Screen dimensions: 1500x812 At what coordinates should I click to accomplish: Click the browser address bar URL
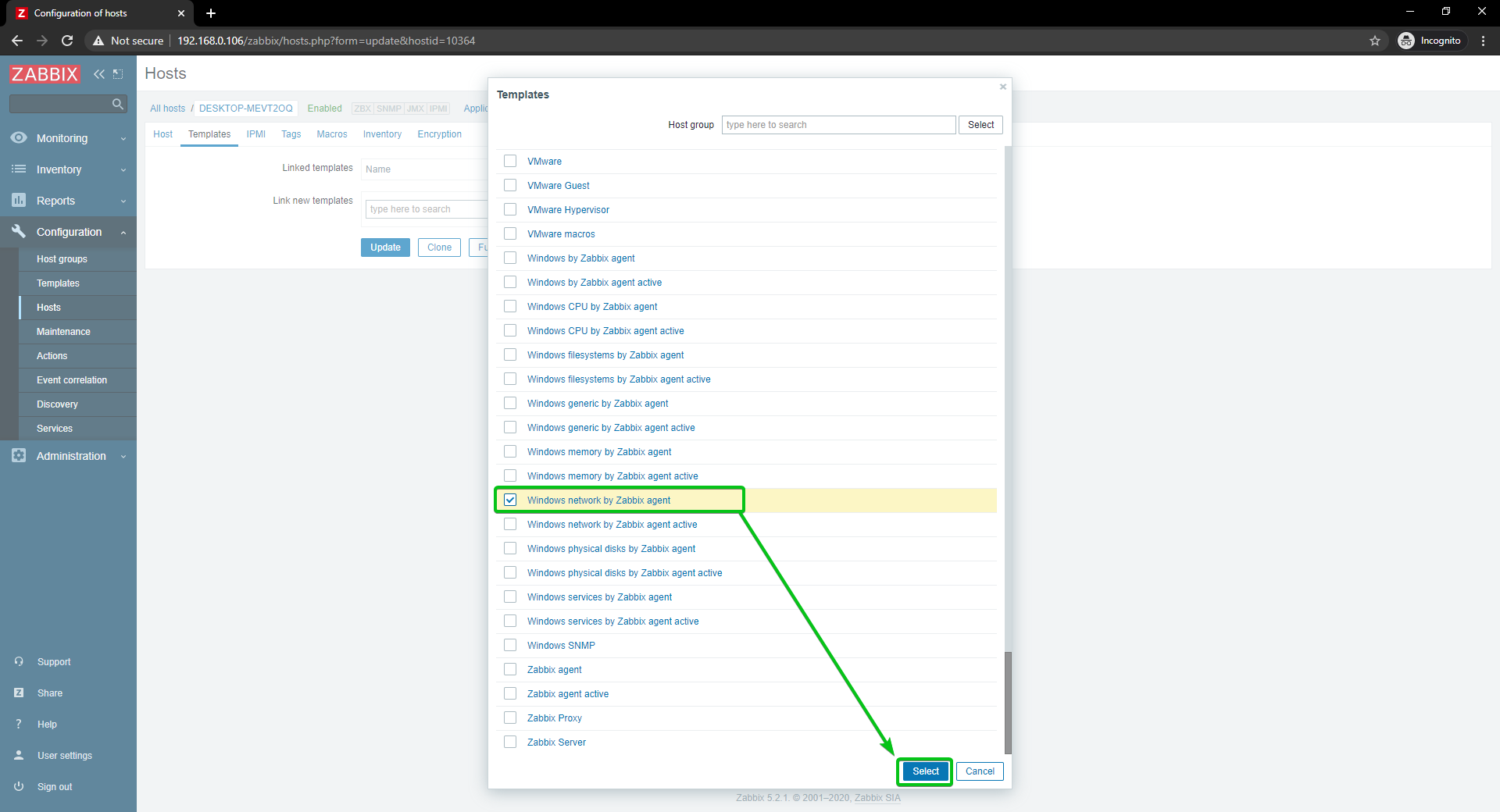coord(326,41)
